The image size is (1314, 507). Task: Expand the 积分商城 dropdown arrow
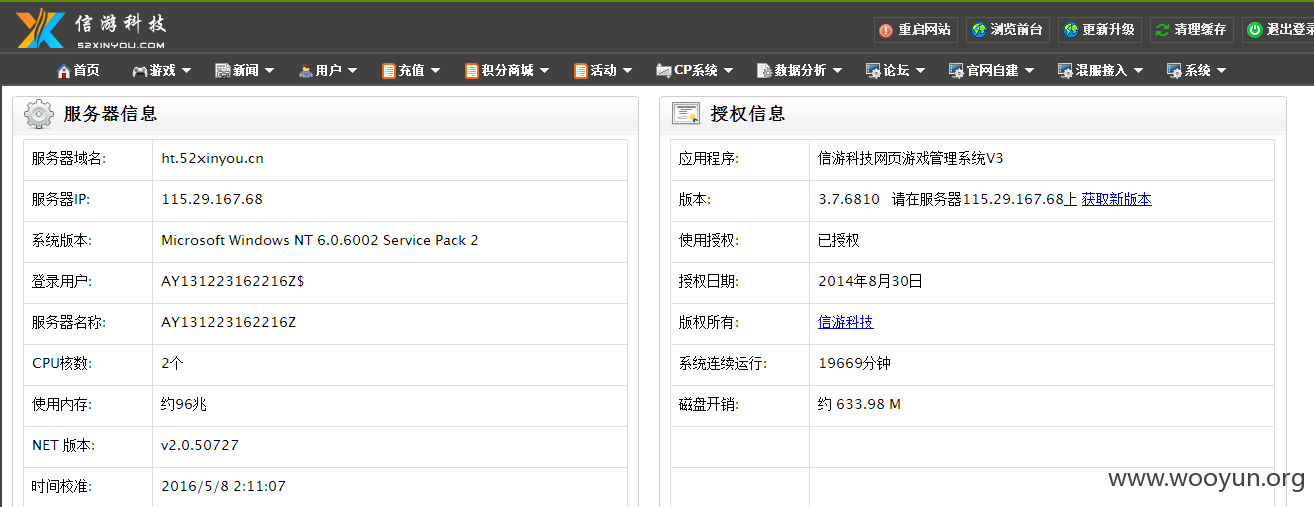click(545, 71)
